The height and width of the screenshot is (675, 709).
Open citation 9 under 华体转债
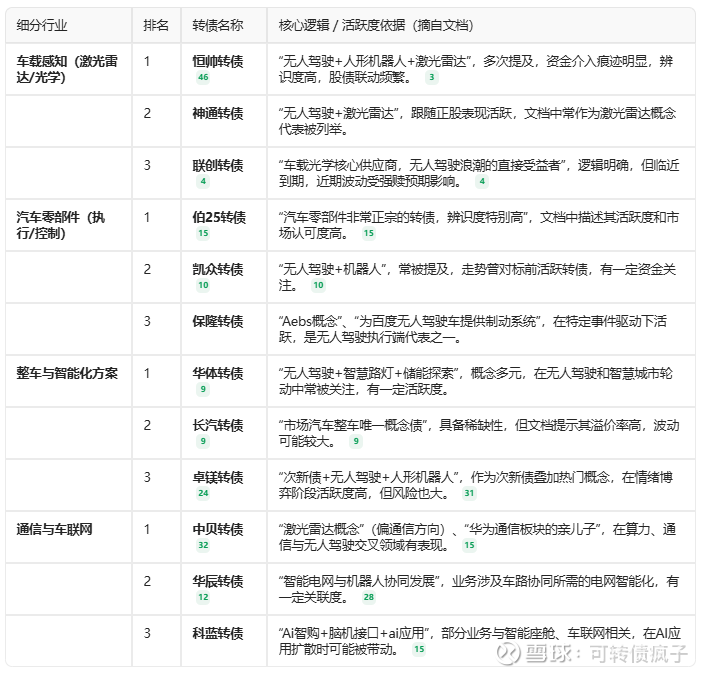pyautogui.click(x=203, y=389)
